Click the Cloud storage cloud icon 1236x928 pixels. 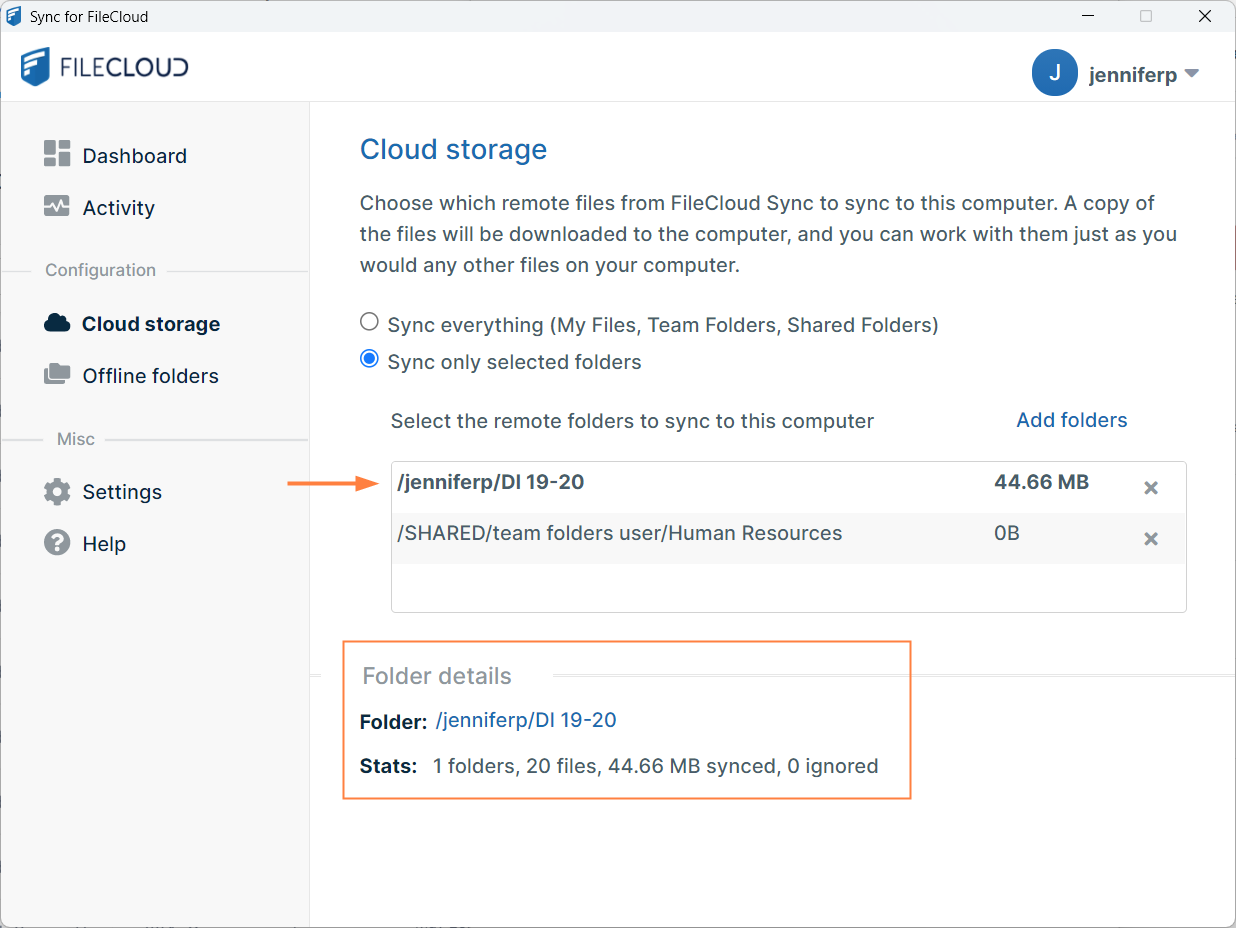[57, 323]
